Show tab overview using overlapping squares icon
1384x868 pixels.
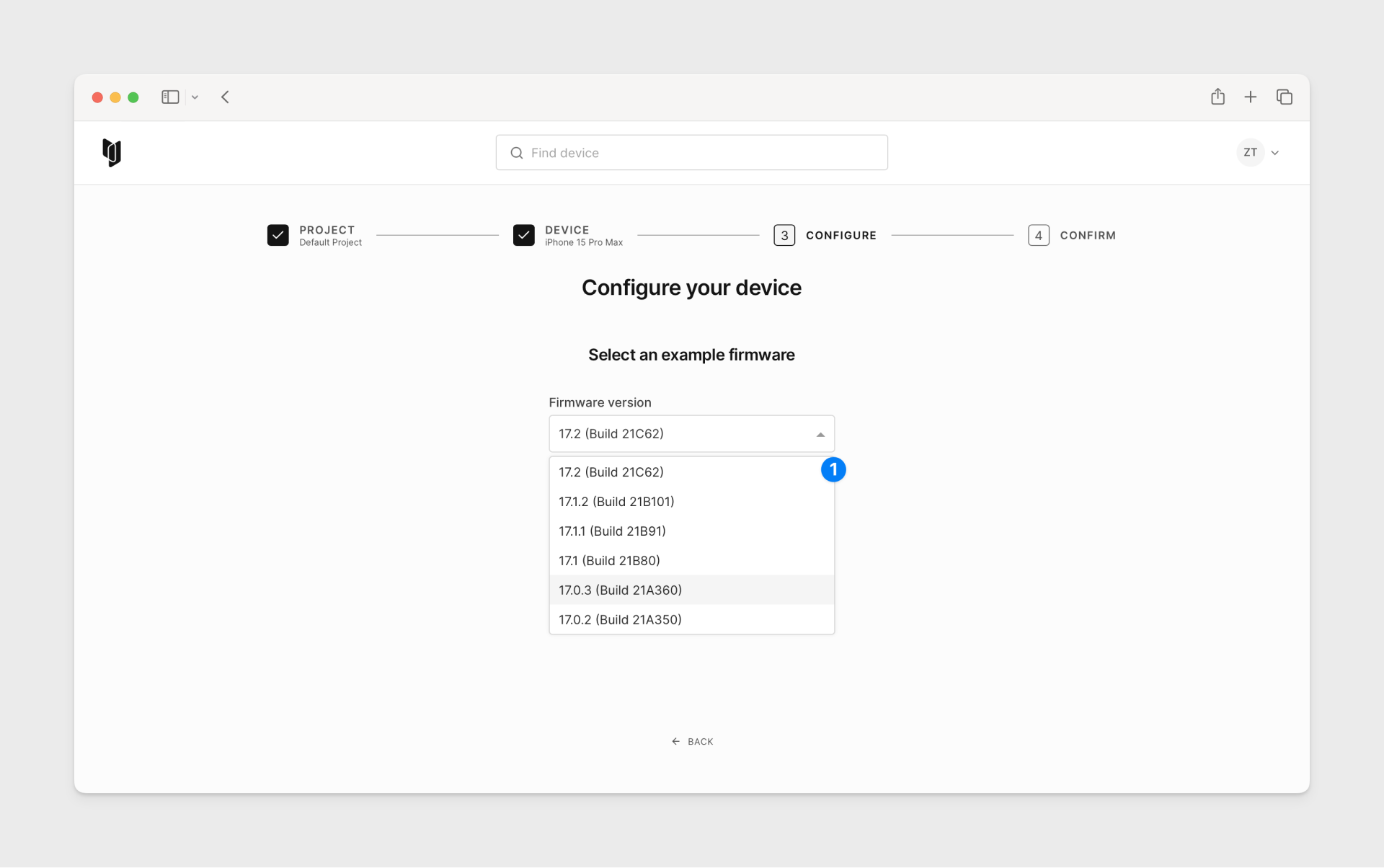(1285, 97)
